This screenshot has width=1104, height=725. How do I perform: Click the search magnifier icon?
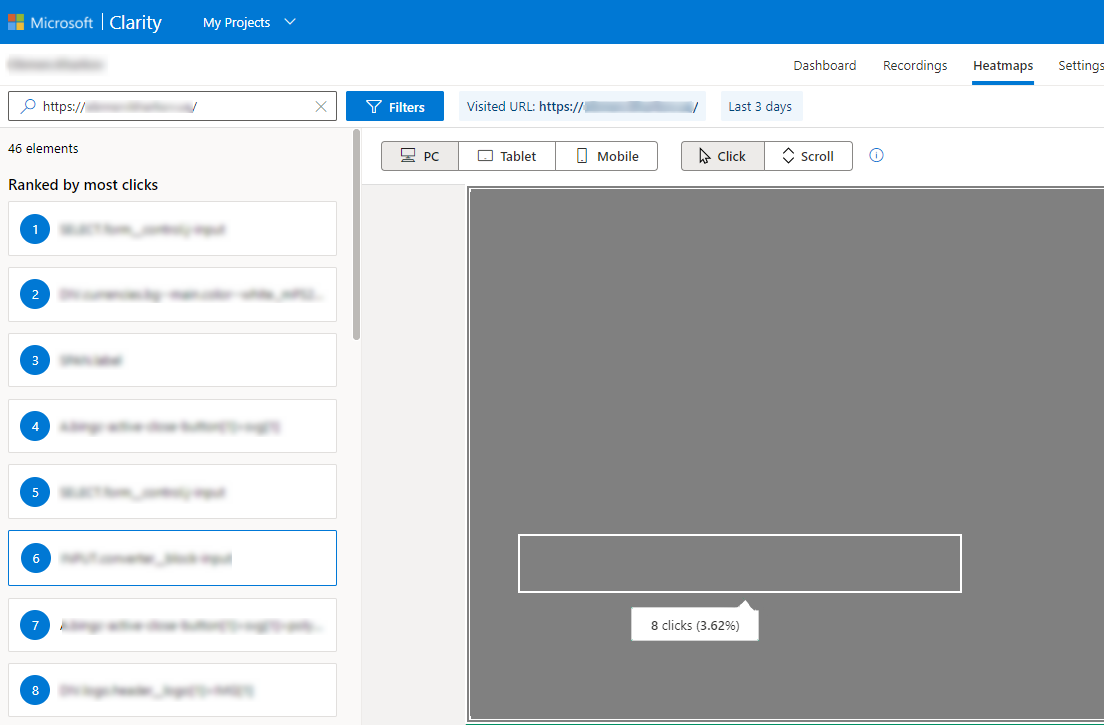[x=28, y=106]
